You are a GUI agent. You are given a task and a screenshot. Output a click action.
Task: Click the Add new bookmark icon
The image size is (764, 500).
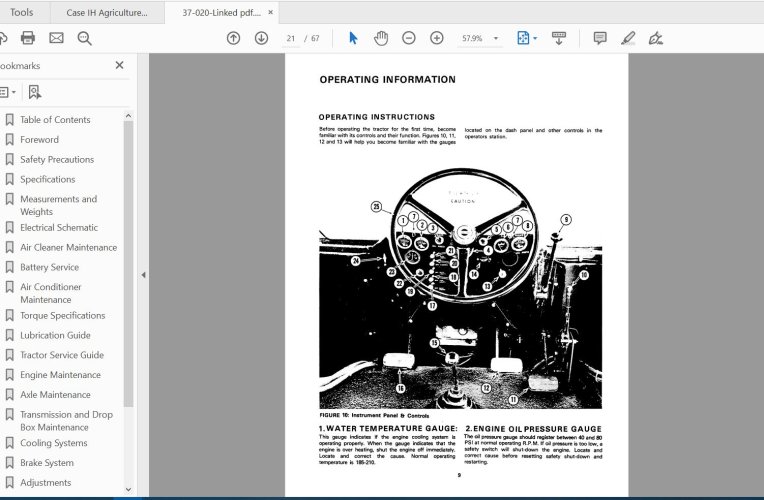click(34, 92)
